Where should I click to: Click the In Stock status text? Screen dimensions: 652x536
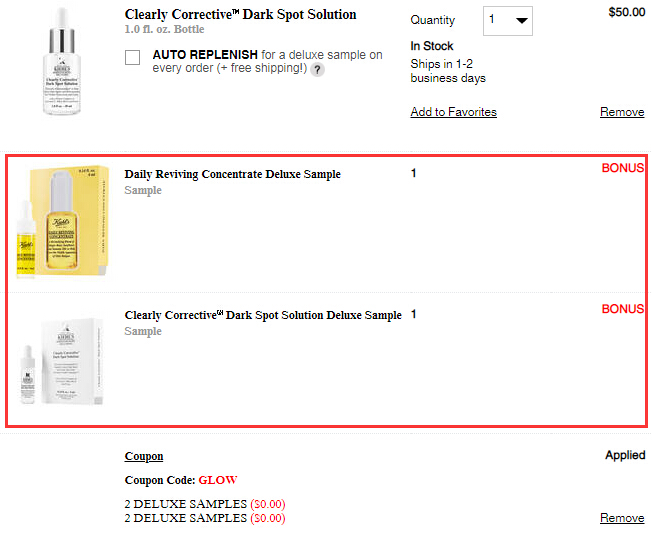430,46
